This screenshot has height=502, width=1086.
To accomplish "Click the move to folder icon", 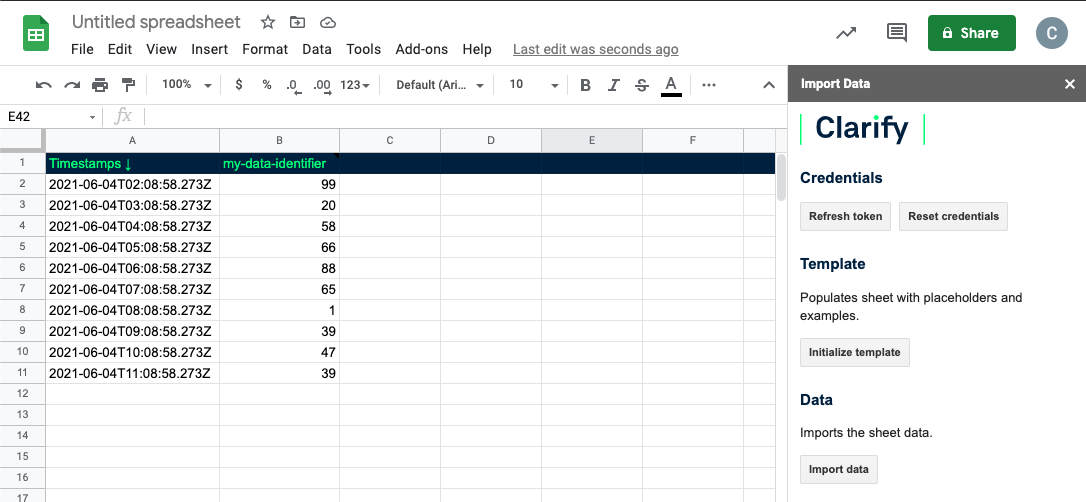I will (x=297, y=22).
